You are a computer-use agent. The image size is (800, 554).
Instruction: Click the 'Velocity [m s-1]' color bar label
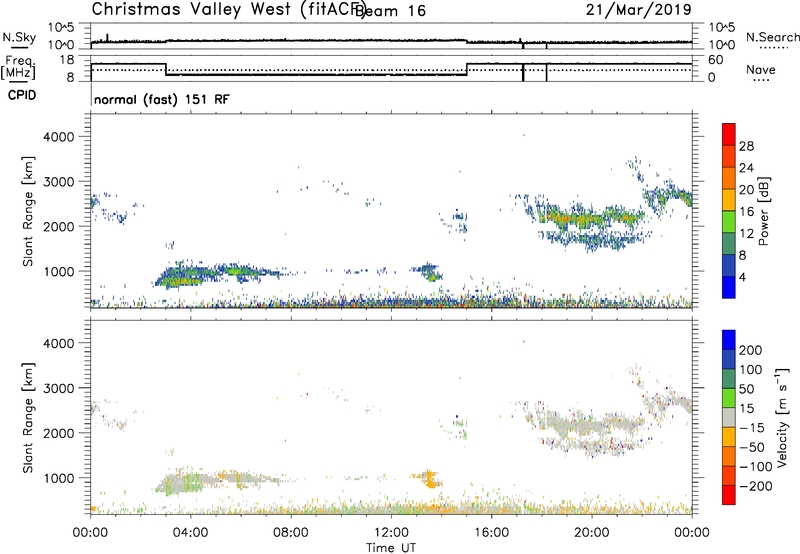pos(782,417)
